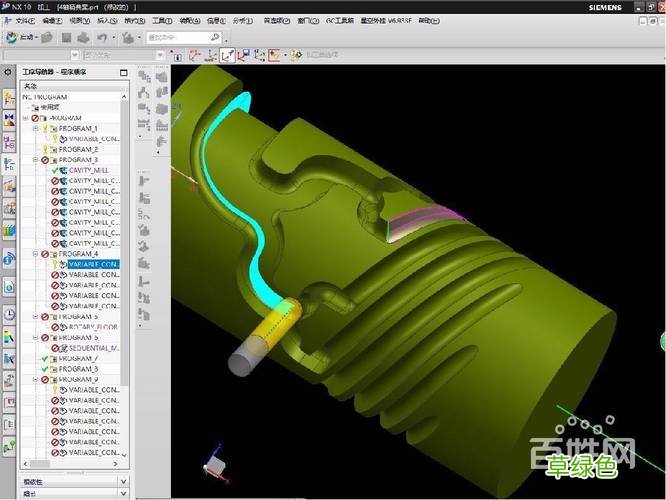Click the Create Geometry icon
Image resolution: width=666 pixels, height=500 pixels.
point(161,108)
